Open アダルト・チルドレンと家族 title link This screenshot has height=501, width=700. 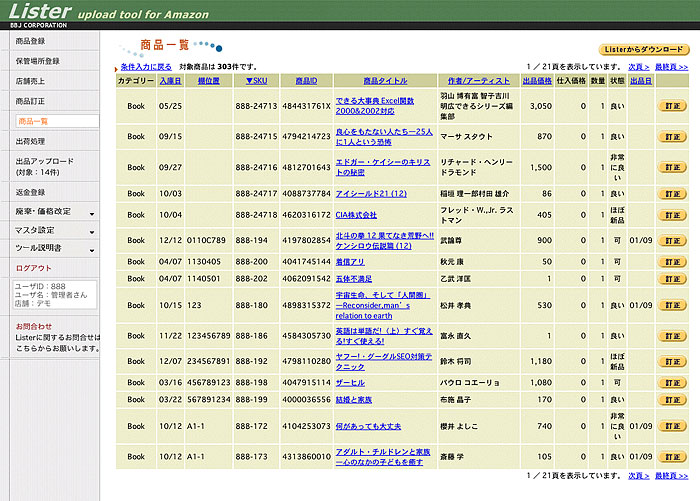click(383, 457)
